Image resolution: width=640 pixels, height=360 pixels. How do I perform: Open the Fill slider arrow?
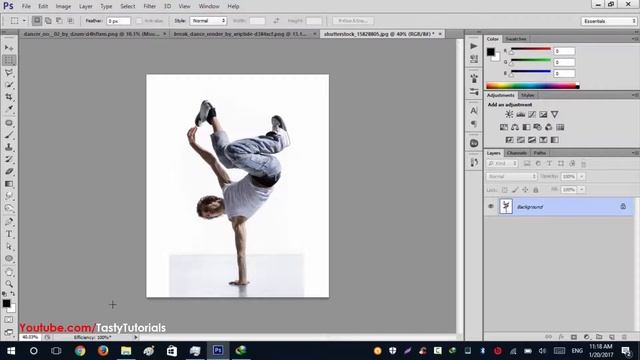point(582,189)
